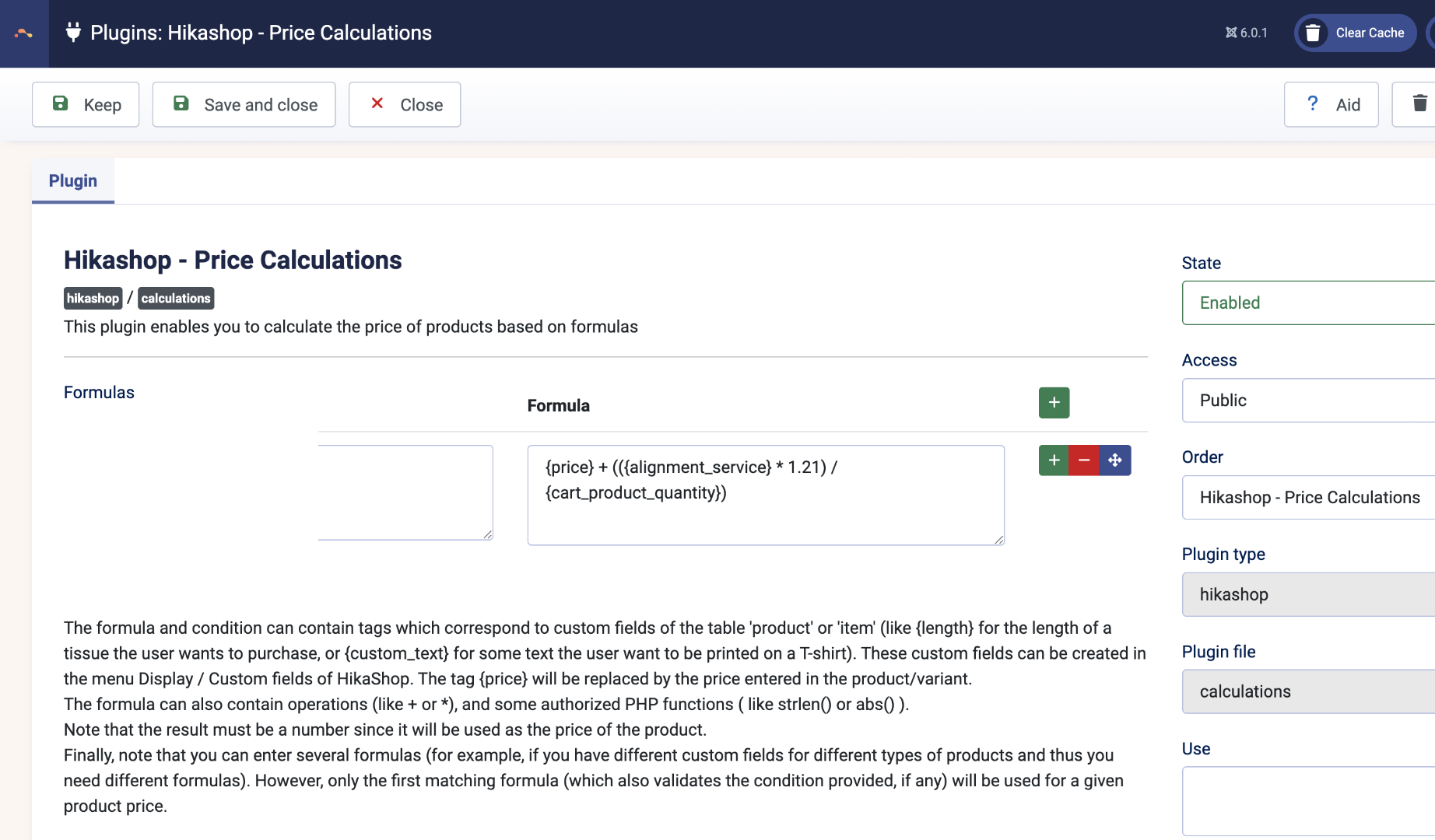Expand the Access dropdown set to Public
The image size is (1435, 840).
pyautogui.click(x=1307, y=401)
